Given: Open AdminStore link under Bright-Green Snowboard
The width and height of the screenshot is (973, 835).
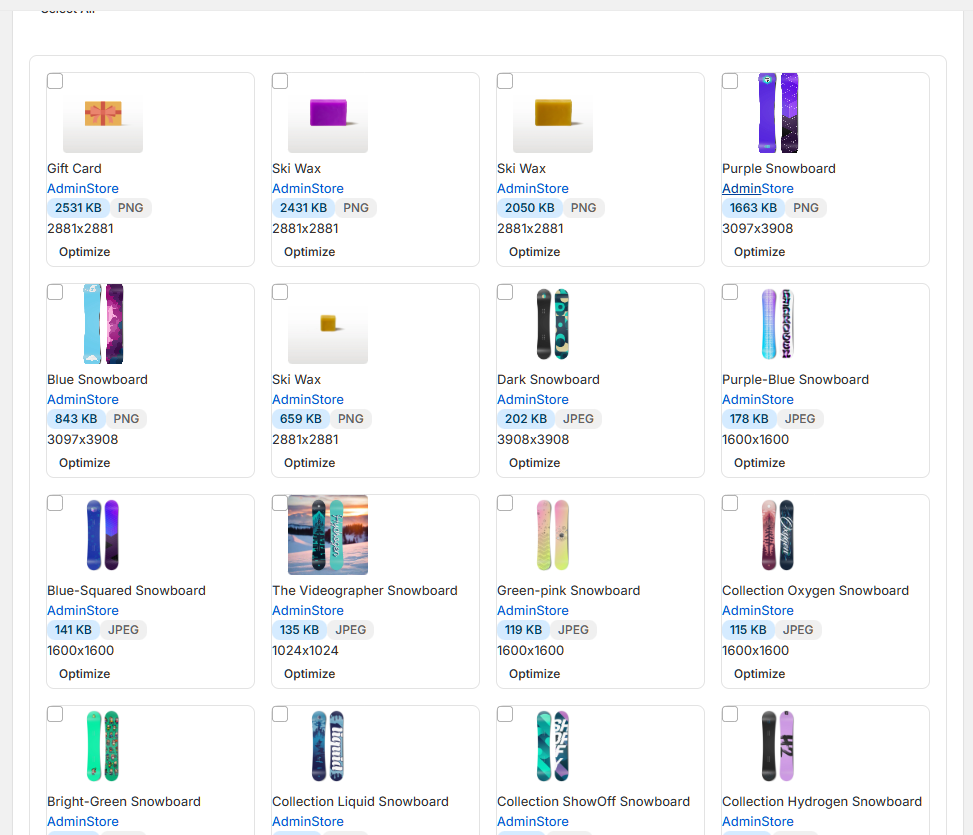Looking at the screenshot, I should pyautogui.click(x=83, y=821).
